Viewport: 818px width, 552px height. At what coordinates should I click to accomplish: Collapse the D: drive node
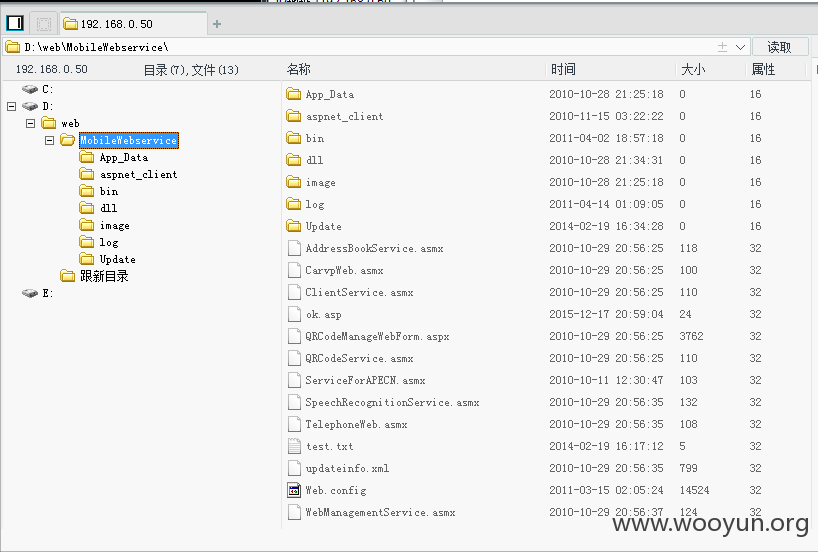click(x=11, y=106)
